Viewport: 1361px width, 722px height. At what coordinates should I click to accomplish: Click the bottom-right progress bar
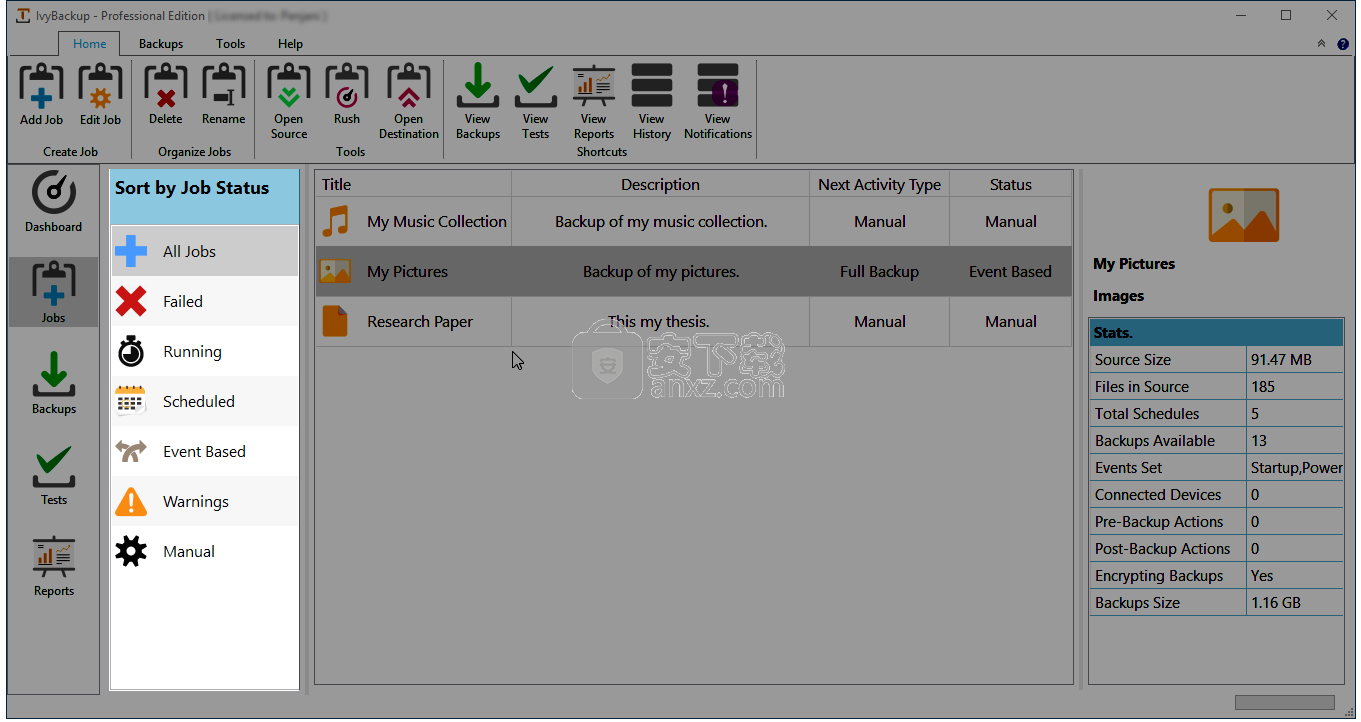pos(1285,703)
